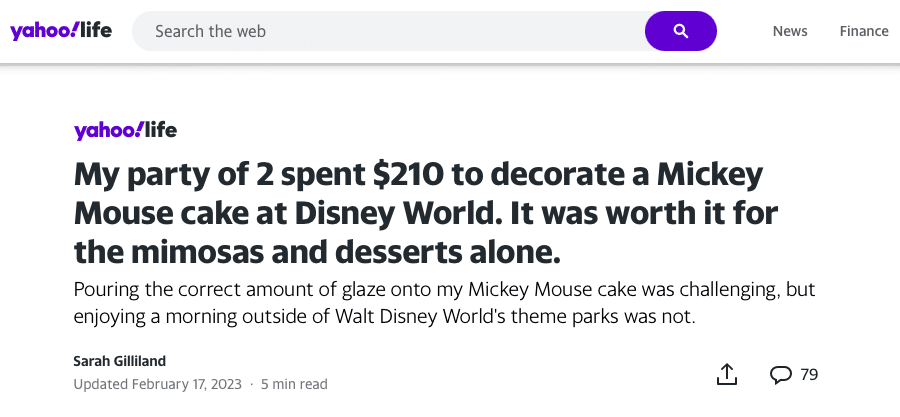Click the 'Updated February 17, 2023' date
The width and height of the screenshot is (900, 417).
[x=157, y=384]
